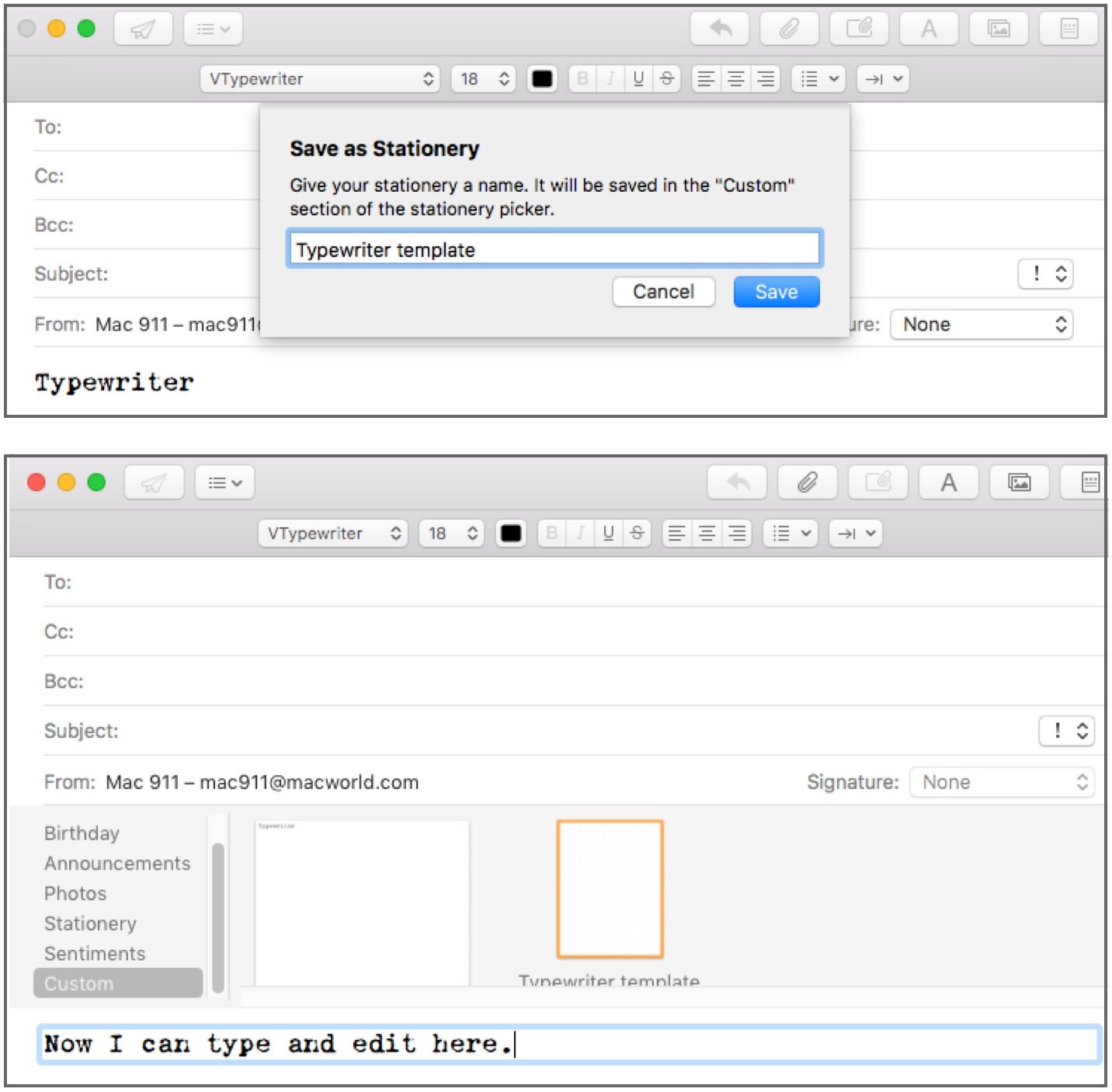Screen dimensions: 1112x1092
Task: Toggle Bold formatting in bottom window
Action: [552, 534]
